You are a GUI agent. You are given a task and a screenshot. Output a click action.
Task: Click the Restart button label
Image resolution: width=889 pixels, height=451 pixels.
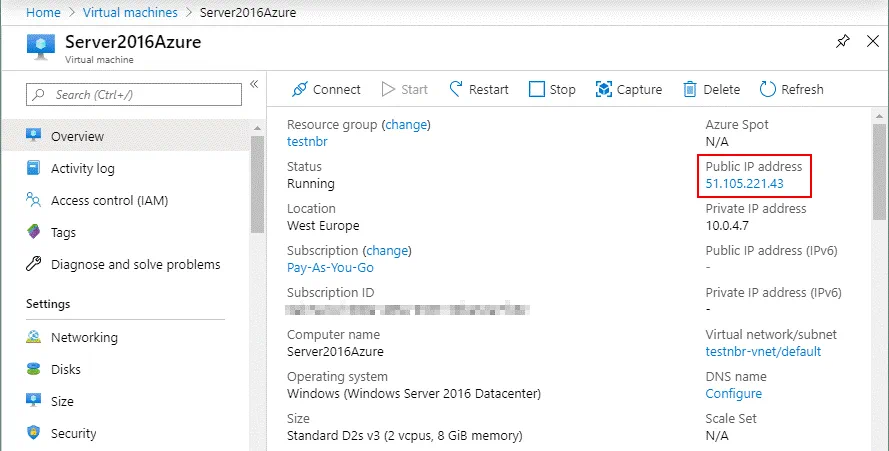coord(489,90)
